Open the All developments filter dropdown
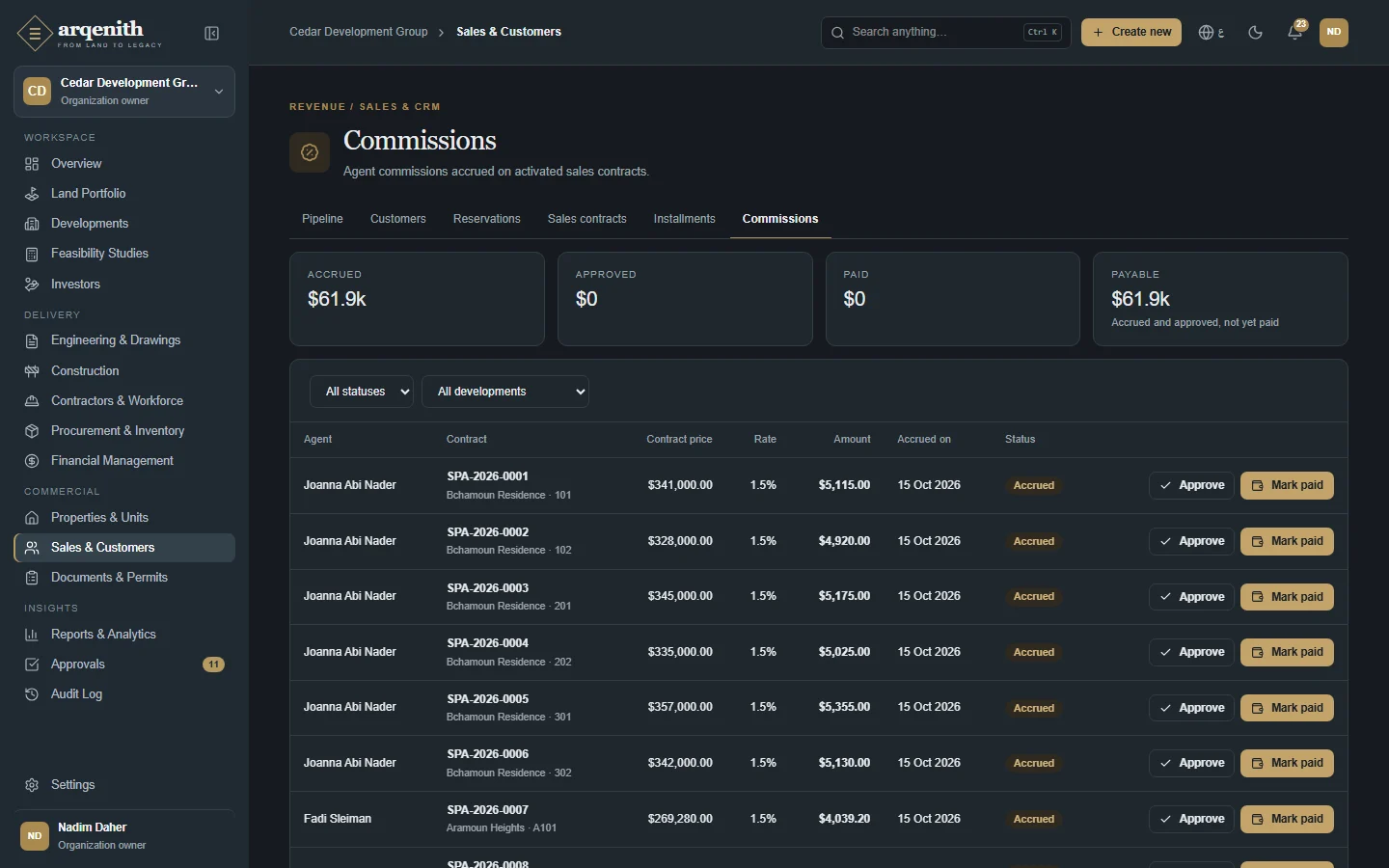 pyautogui.click(x=505, y=392)
